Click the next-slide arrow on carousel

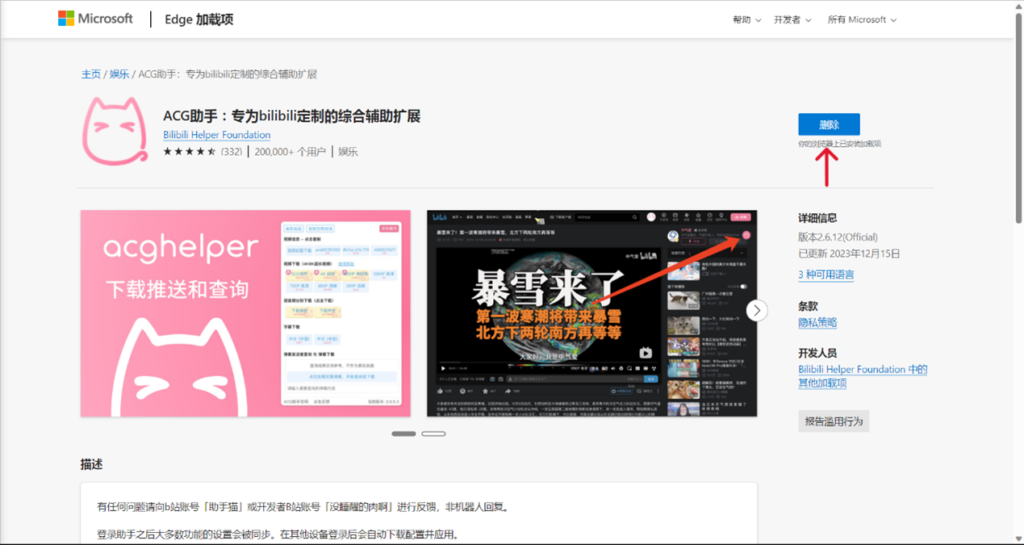point(757,311)
